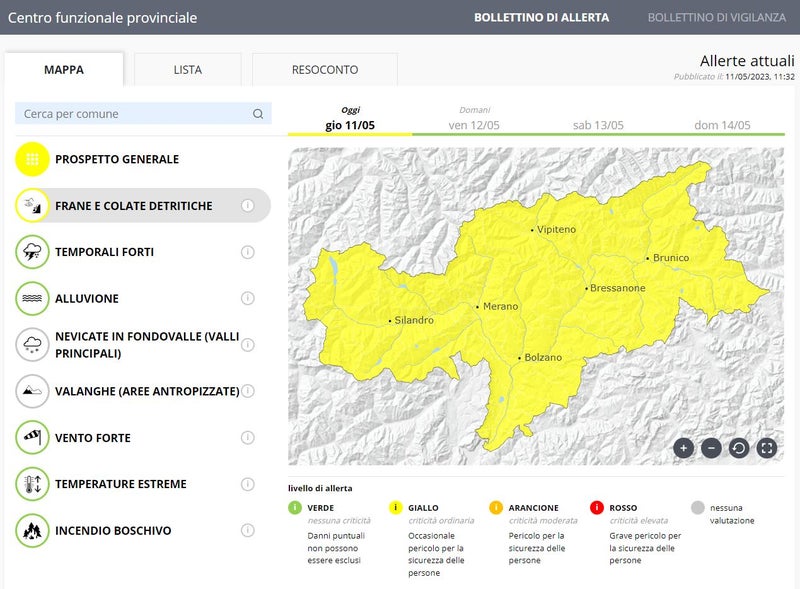The height and width of the screenshot is (589, 800).
Task: Select the ven 12/05 day
Action: (x=474, y=125)
